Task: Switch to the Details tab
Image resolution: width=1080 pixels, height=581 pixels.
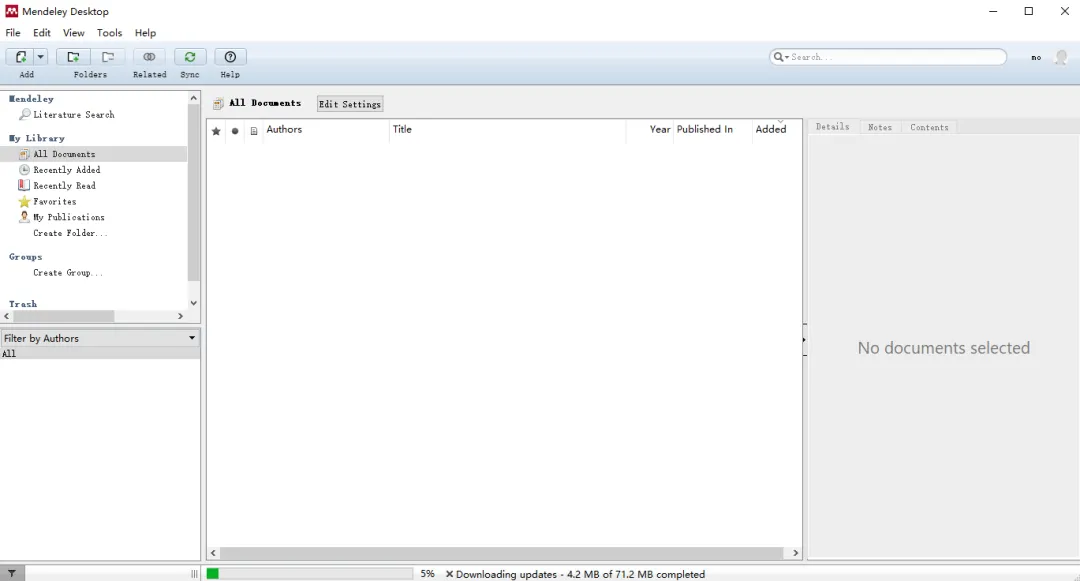Action: [833, 127]
